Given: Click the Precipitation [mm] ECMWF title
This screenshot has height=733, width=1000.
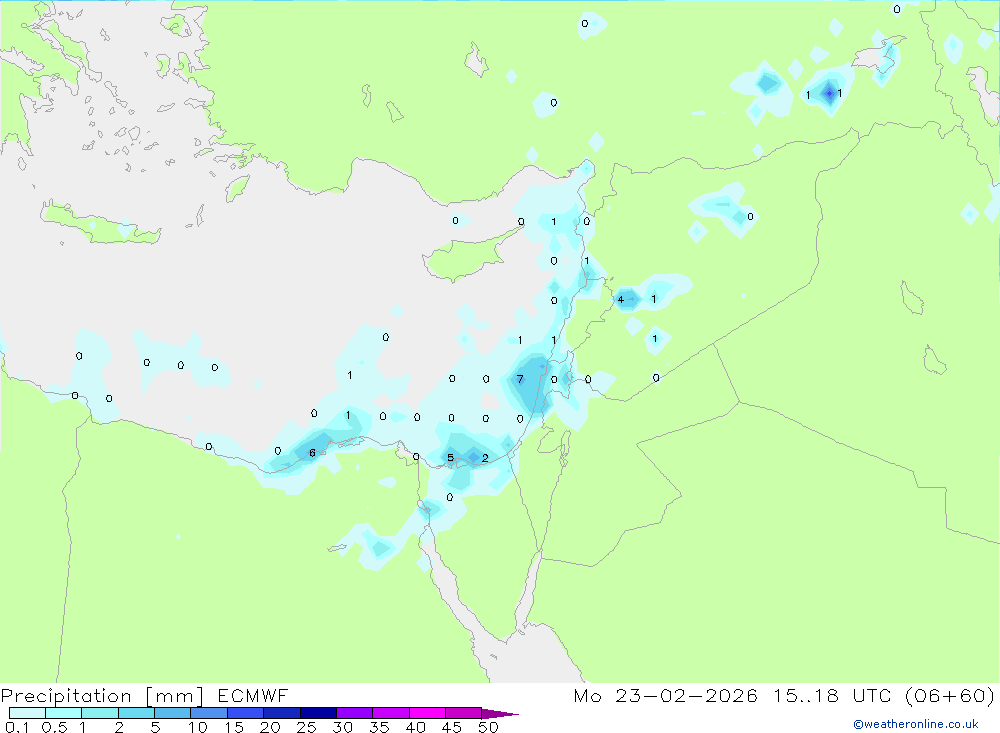Looking at the screenshot, I should [x=144, y=695].
